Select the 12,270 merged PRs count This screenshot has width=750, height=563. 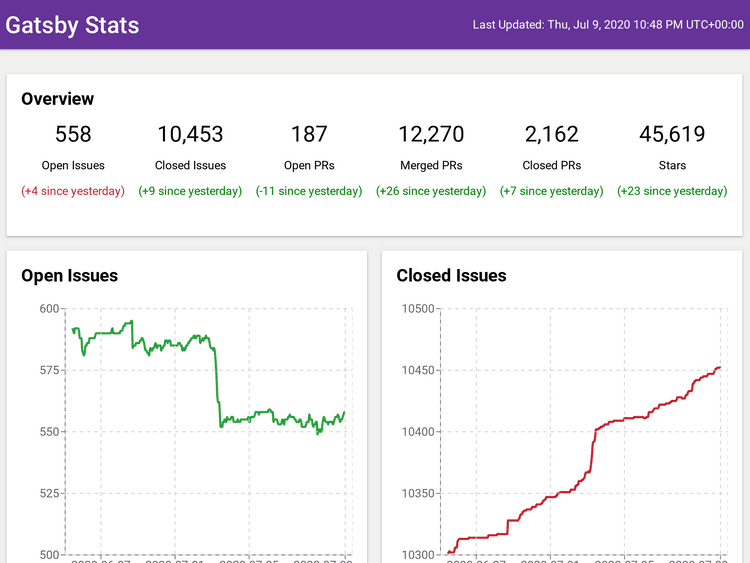point(431,134)
